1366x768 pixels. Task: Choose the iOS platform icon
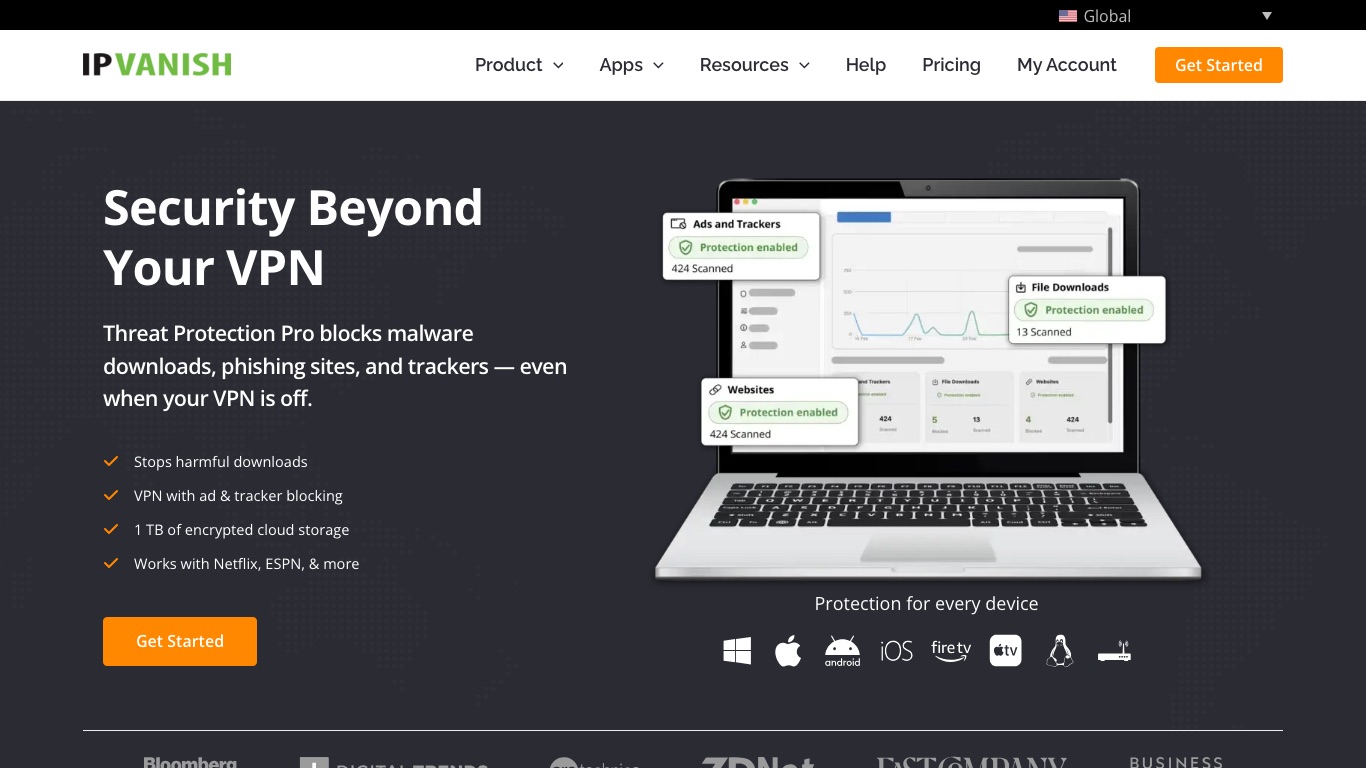[896, 651]
